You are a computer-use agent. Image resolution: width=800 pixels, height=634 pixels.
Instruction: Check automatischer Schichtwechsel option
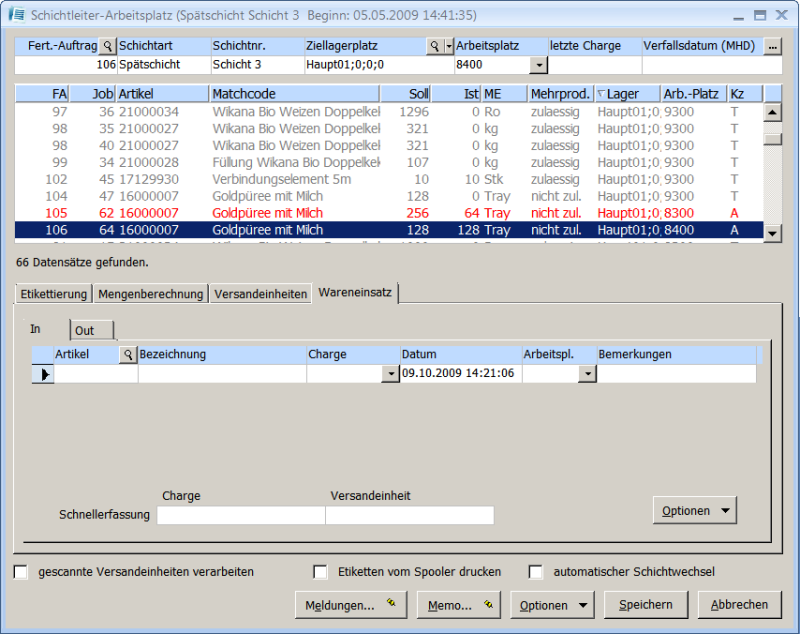[536, 572]
